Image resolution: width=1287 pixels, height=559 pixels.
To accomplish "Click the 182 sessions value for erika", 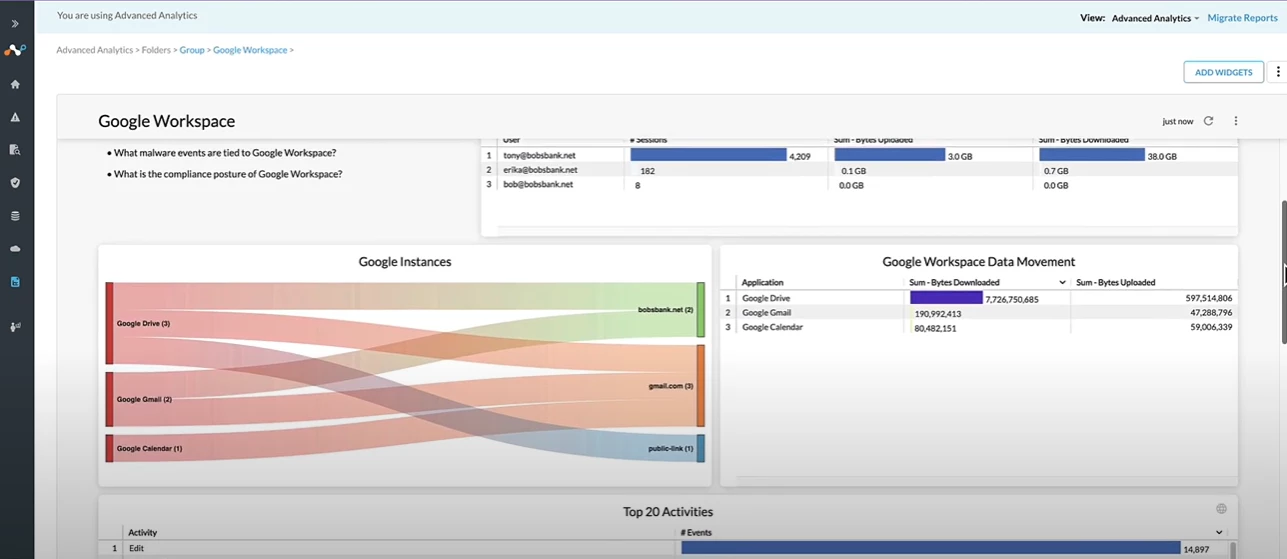I will pyautogui.click(x=647, y=171).
